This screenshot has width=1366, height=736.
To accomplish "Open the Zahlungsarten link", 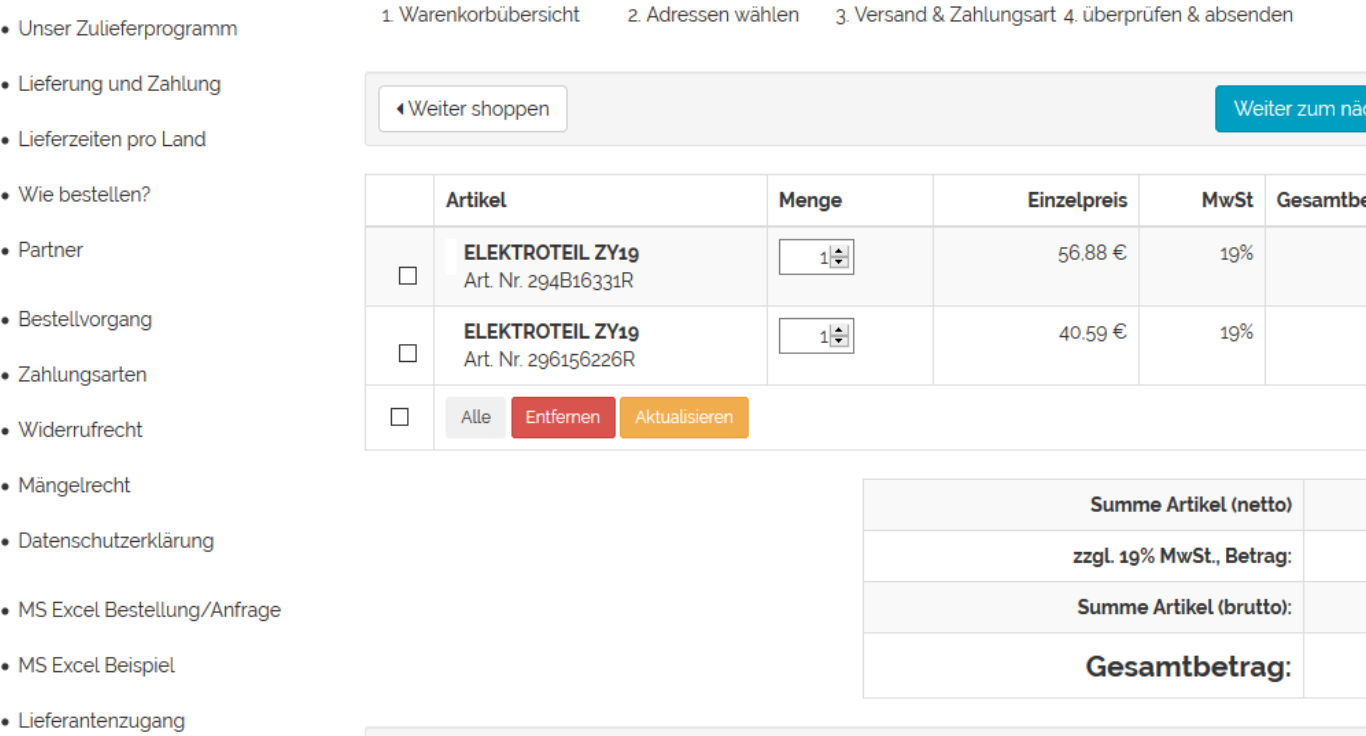I will (x=82, y=375).
